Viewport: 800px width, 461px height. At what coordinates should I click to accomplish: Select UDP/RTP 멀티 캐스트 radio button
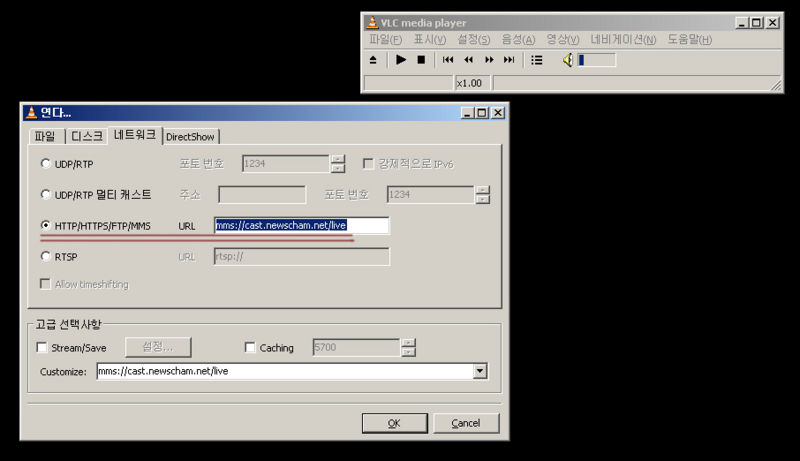click(x=45, y=194)
